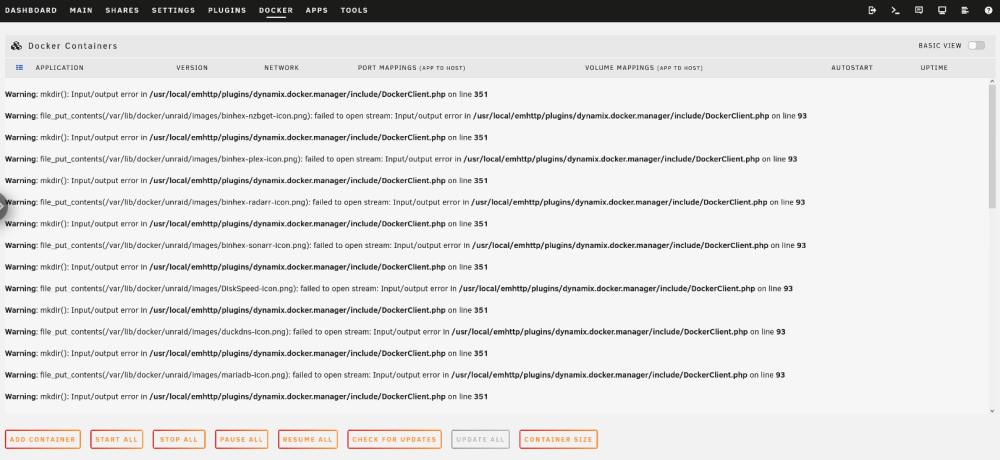Click the scrollbar up arrow
This screenshot has width=1000, height=460.
coord(992,82)
